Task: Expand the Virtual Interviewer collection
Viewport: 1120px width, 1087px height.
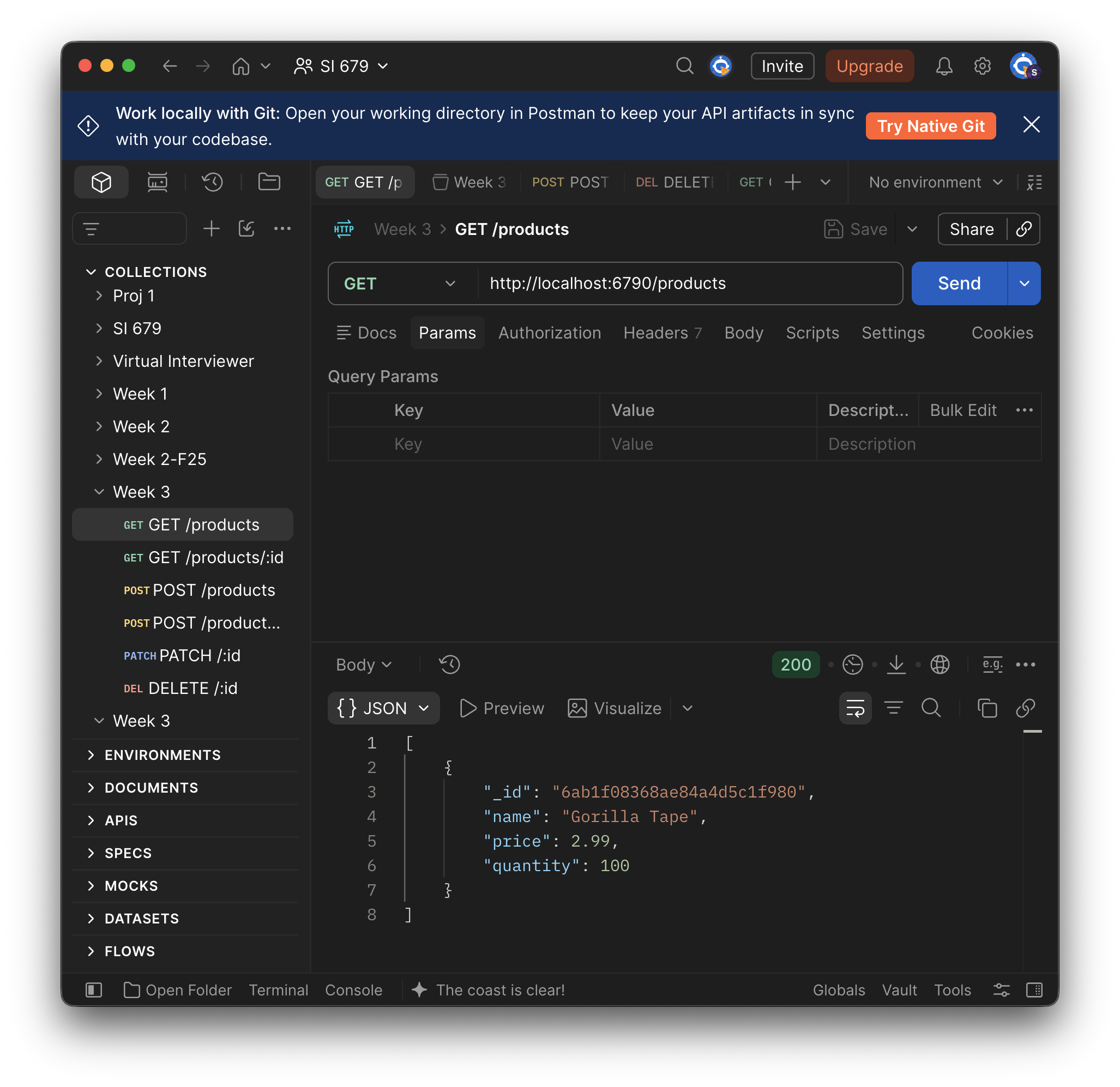Action: click(99, 361)
